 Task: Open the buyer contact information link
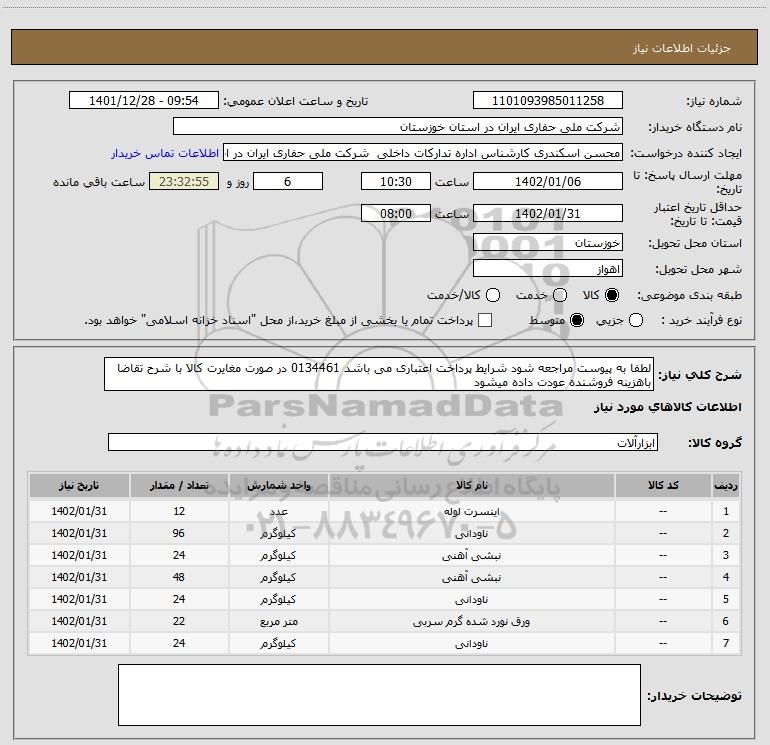point(165,153)
